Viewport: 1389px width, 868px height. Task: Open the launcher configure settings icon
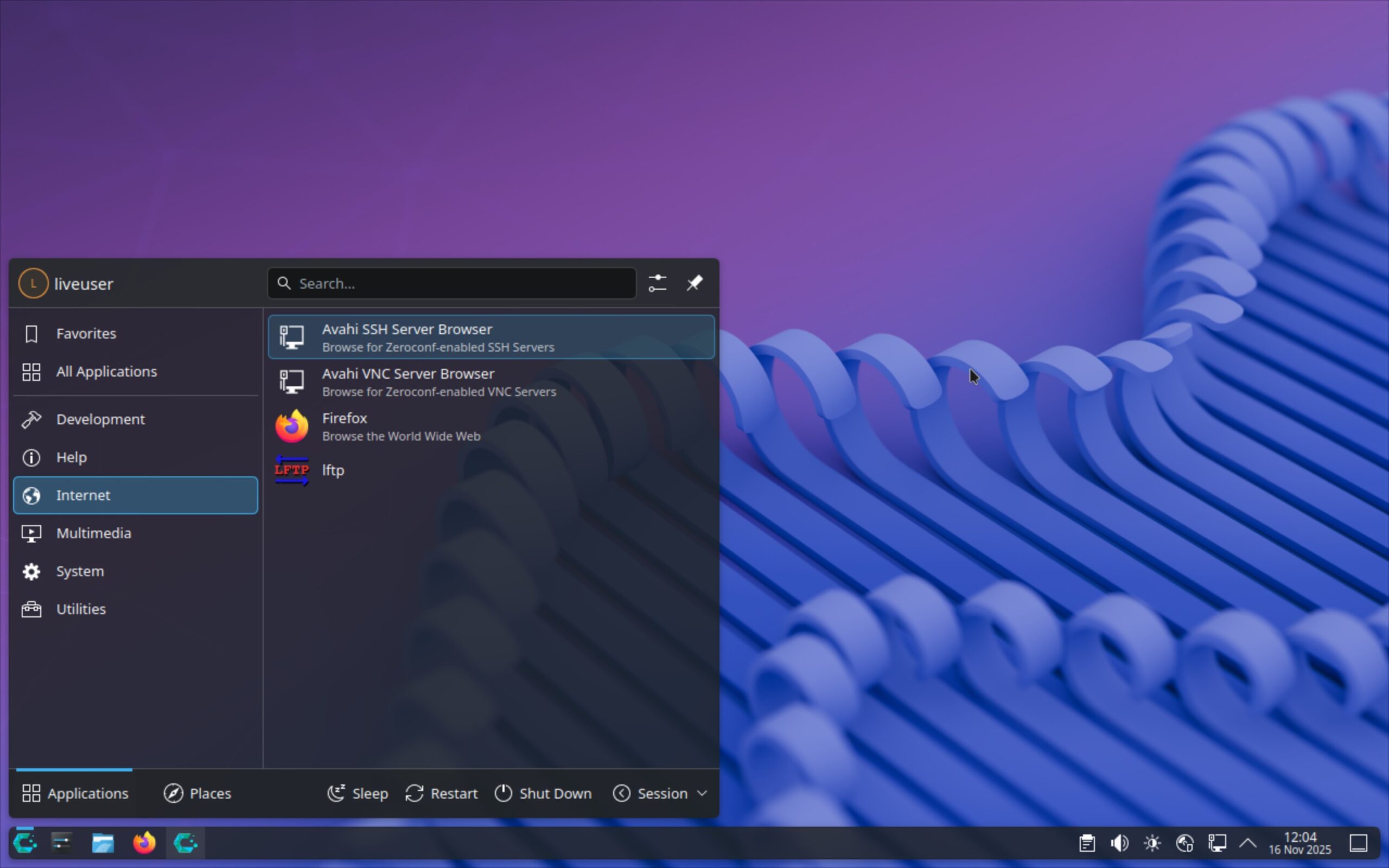click(x=657, y=283)
